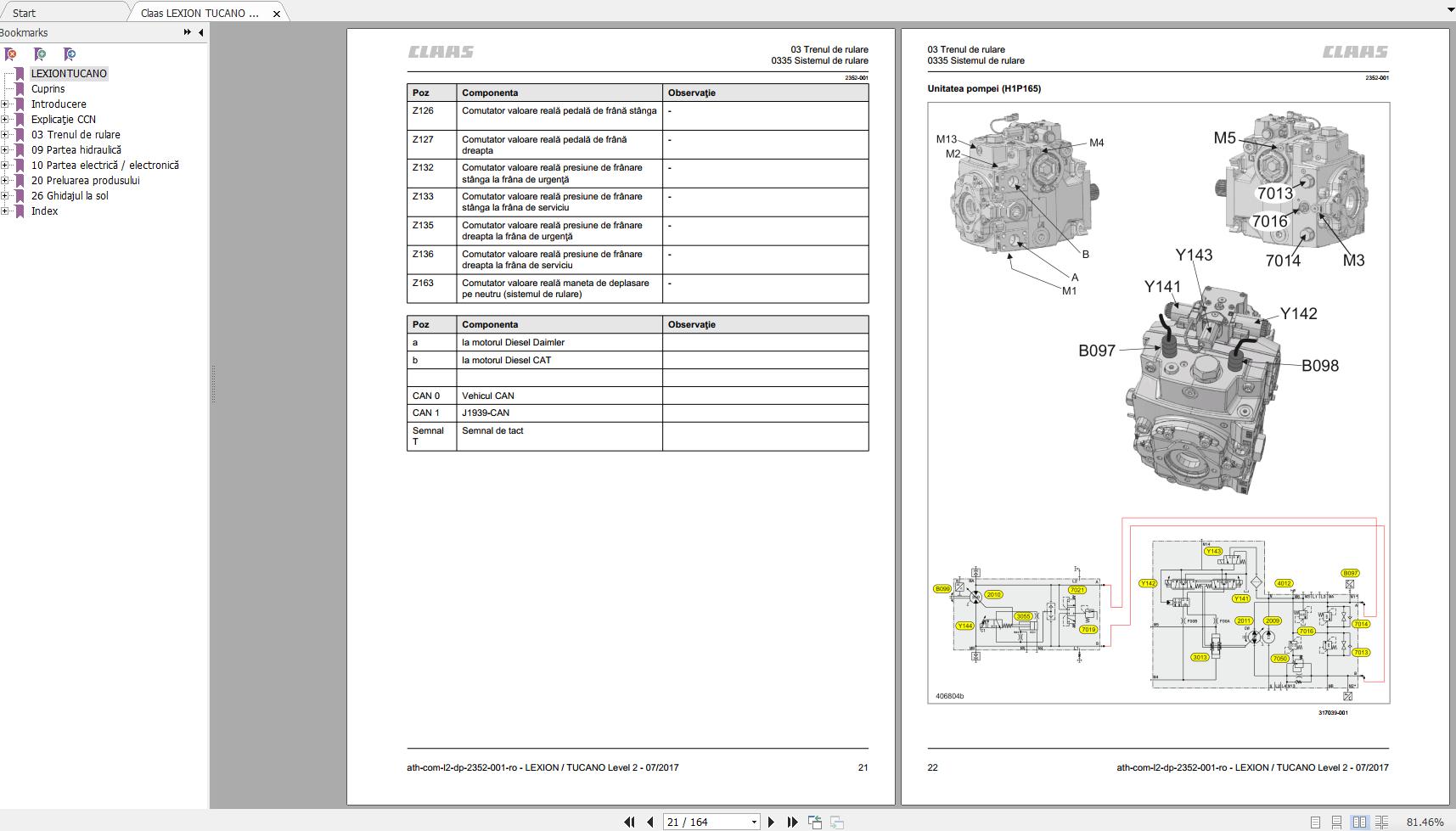This screenshot has width=1456, height=831.
Task: Open the 03 Trenul de rulare bookmark
Action: [76, 135]
